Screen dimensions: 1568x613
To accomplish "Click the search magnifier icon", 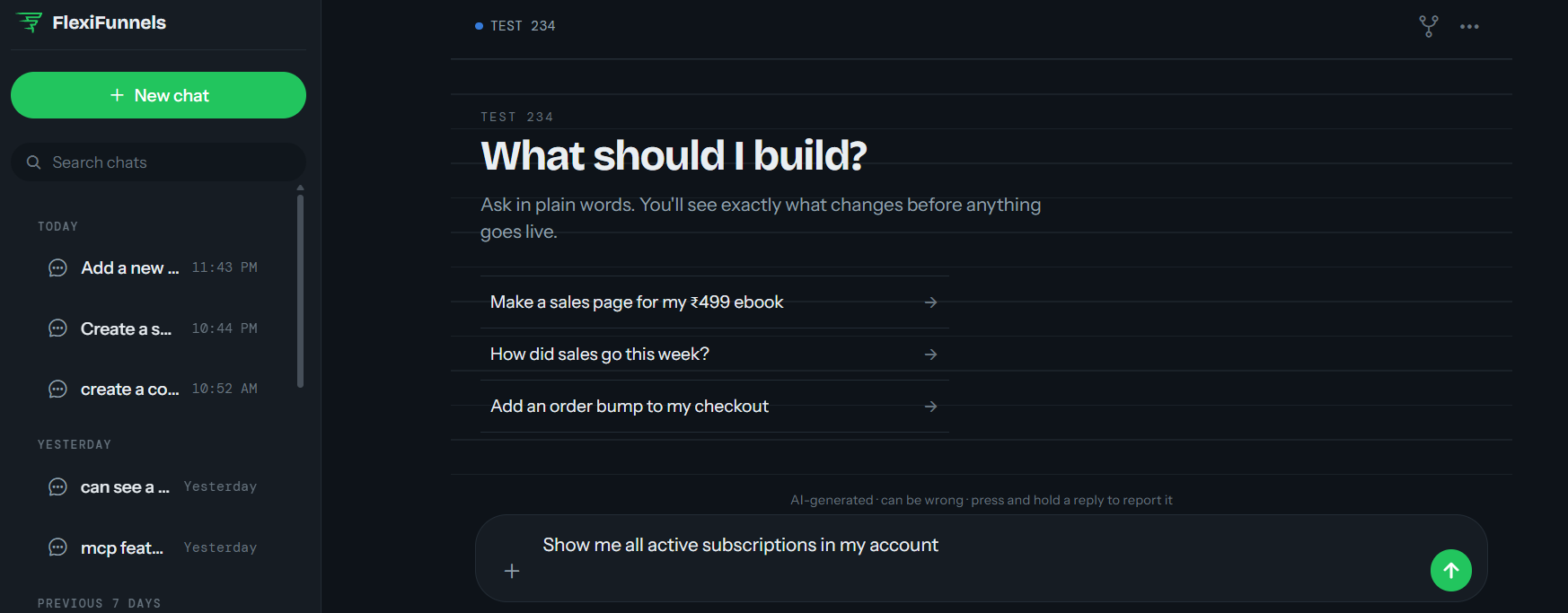I will [x=34, y=162].
